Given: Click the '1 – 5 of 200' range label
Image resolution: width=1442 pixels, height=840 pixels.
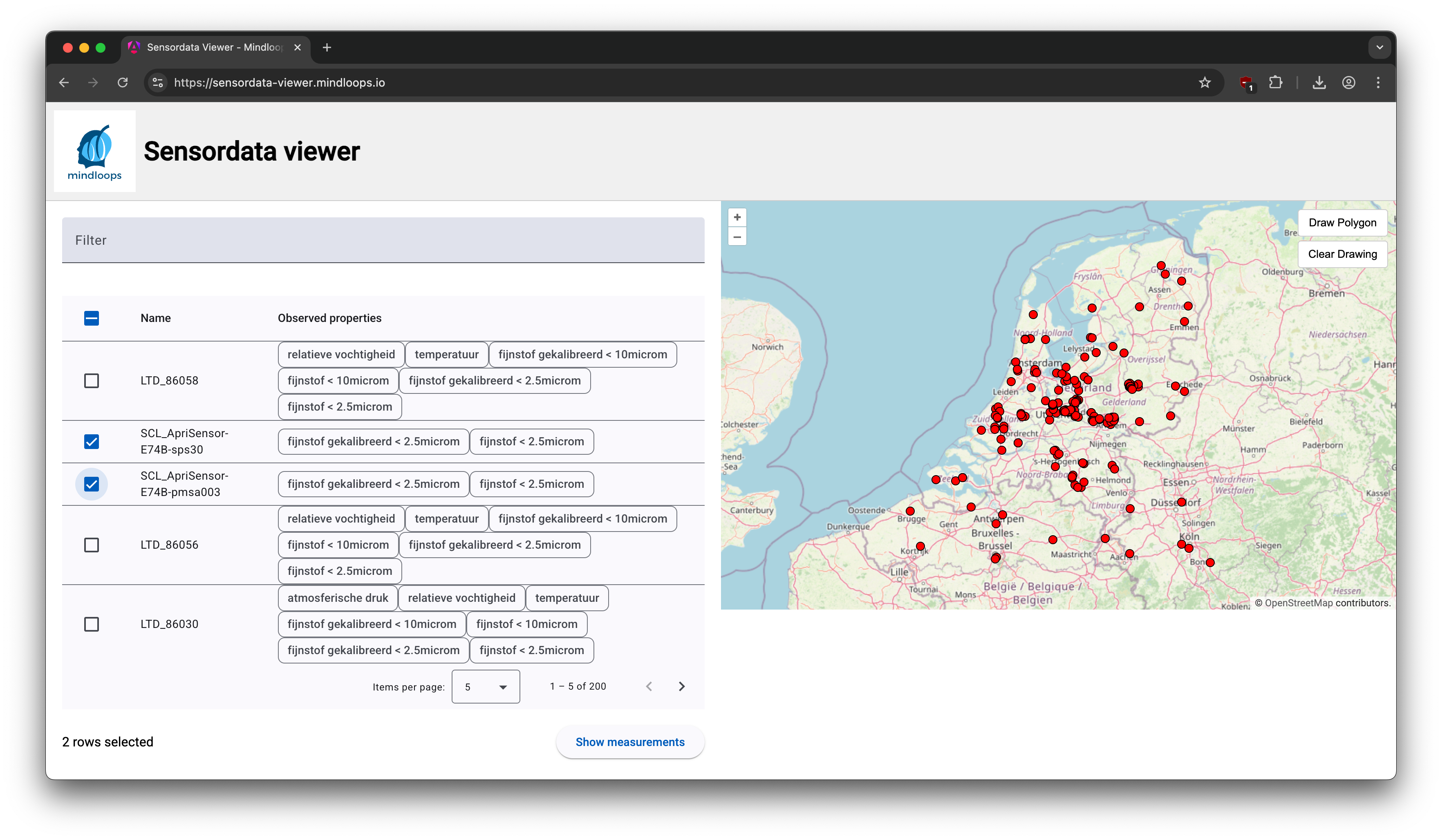Looking at the screenshot, I should [578, 686].
